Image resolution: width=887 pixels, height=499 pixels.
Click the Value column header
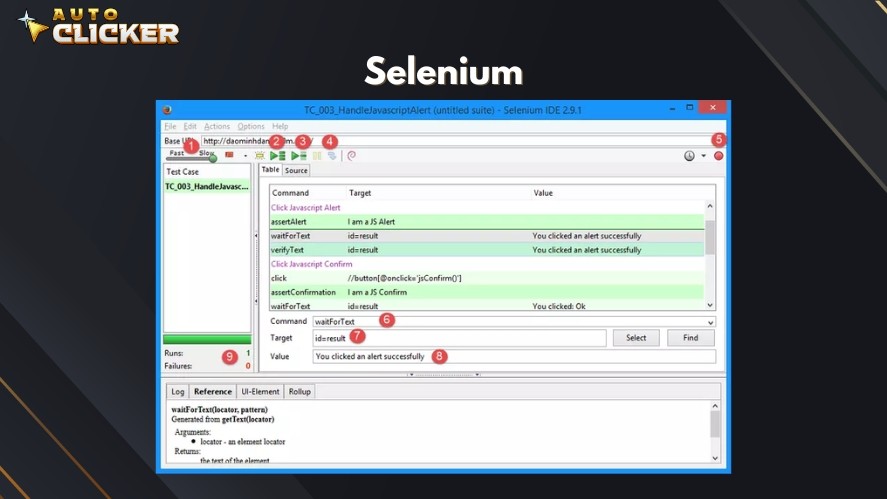click(x=543, y=193)
